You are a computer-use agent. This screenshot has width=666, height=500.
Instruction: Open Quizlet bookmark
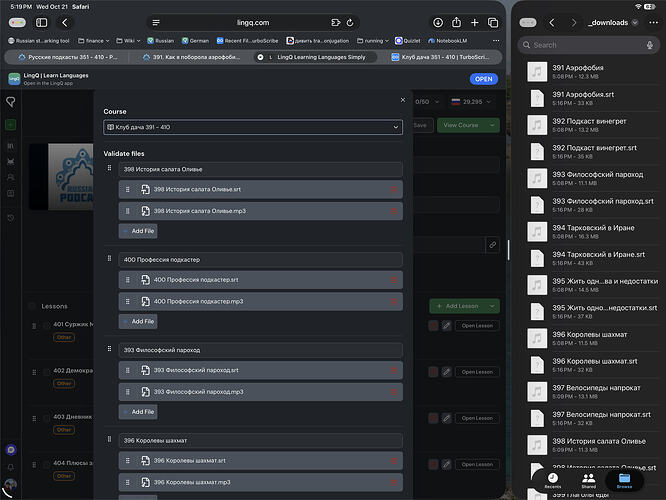(407, 41)
